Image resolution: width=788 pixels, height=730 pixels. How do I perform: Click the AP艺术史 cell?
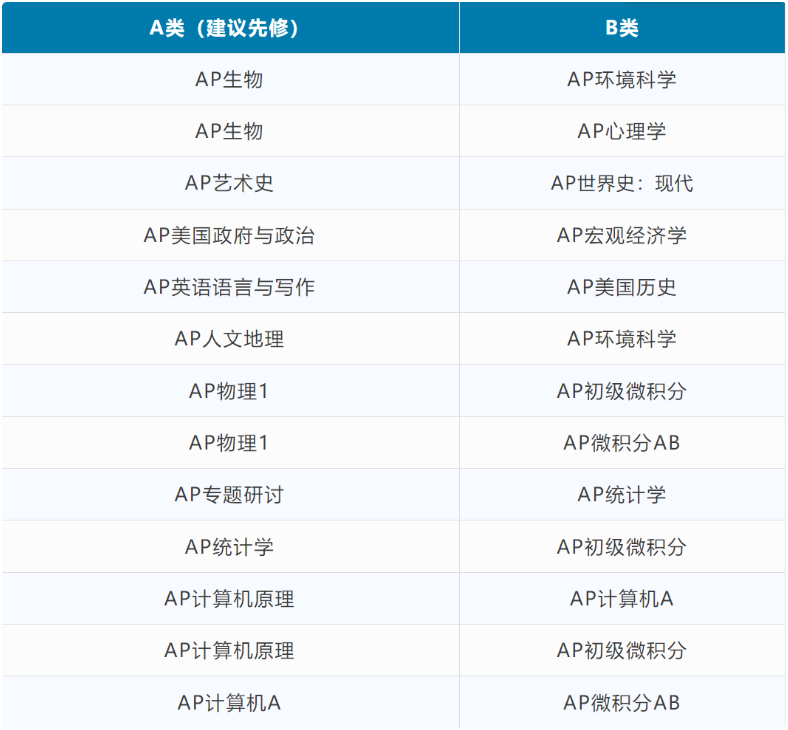(x=230, y=183)
